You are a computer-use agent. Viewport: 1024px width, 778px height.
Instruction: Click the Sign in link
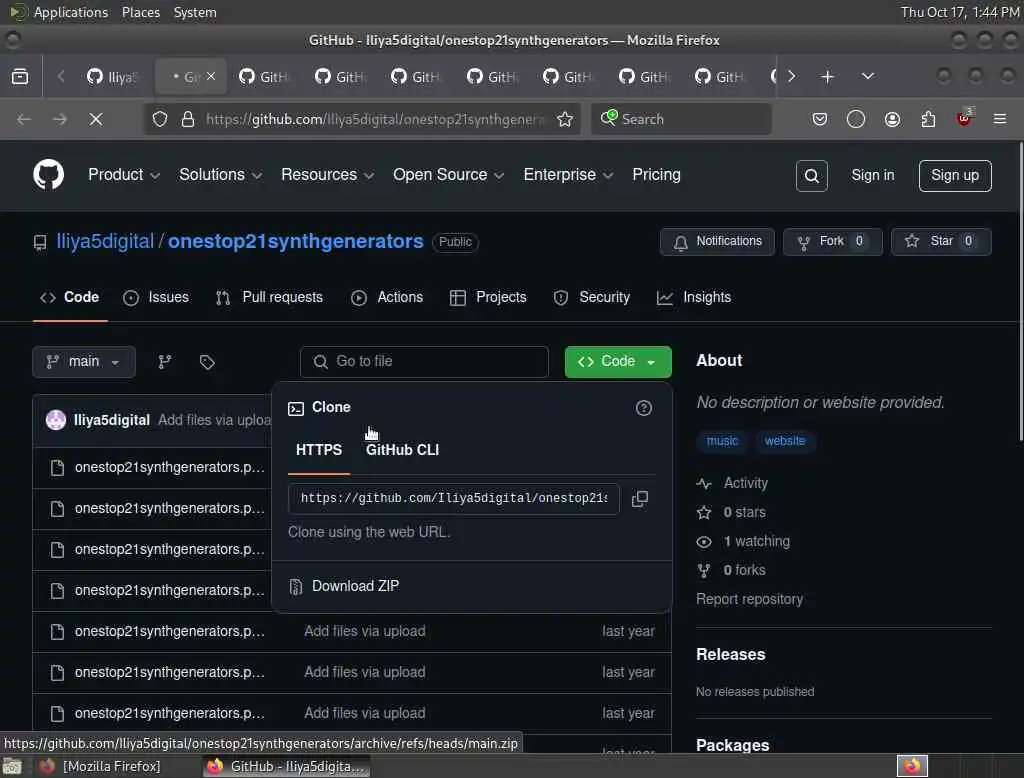872,175
